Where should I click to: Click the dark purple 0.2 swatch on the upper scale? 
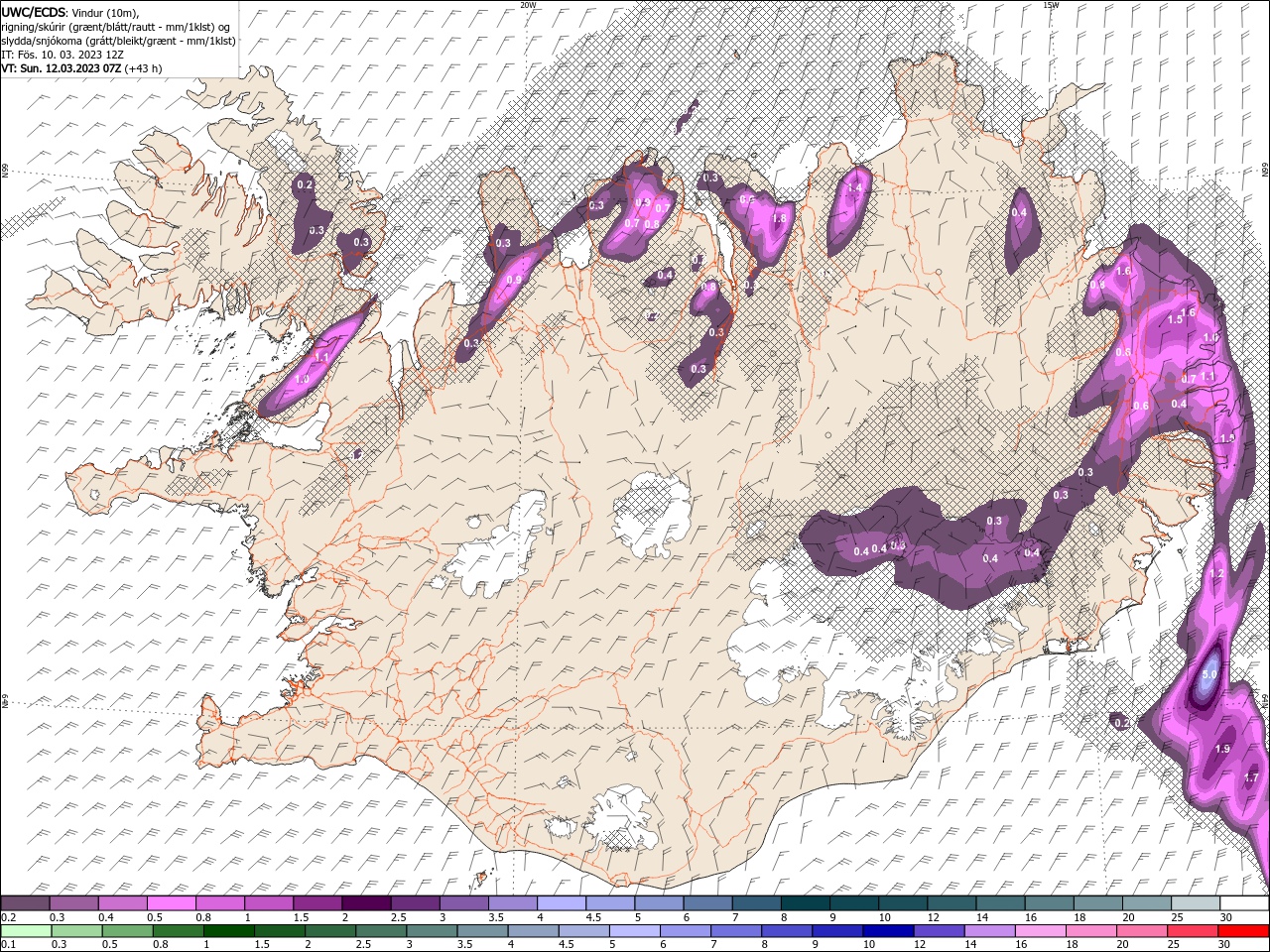(26, 903)
